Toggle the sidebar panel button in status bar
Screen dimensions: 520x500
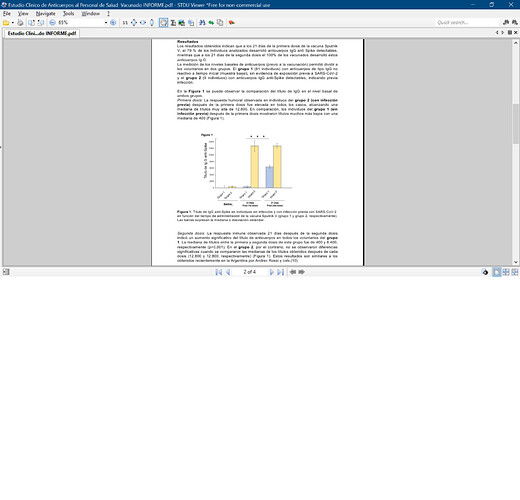click(6, 272)
